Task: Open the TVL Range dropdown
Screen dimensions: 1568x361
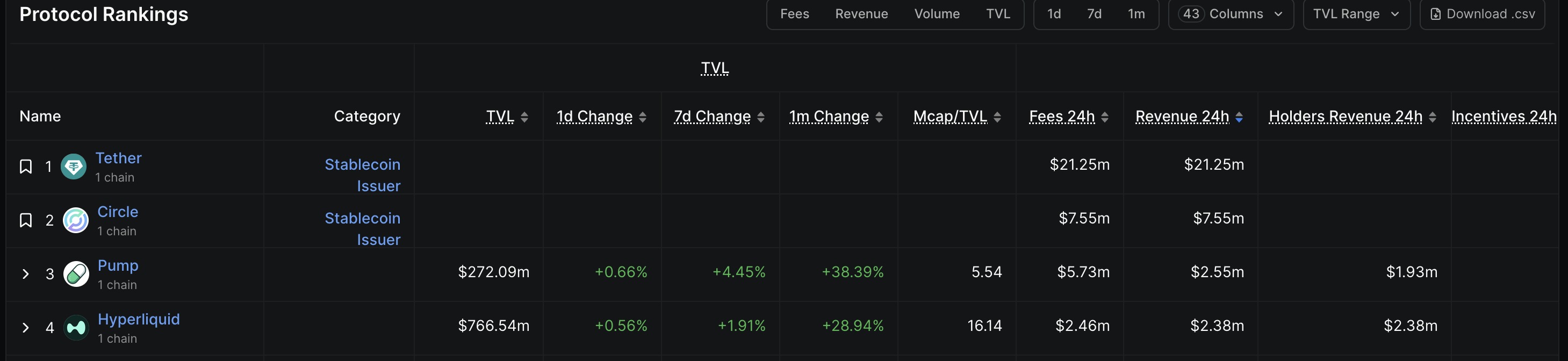Action: [x=1356, y=14]
